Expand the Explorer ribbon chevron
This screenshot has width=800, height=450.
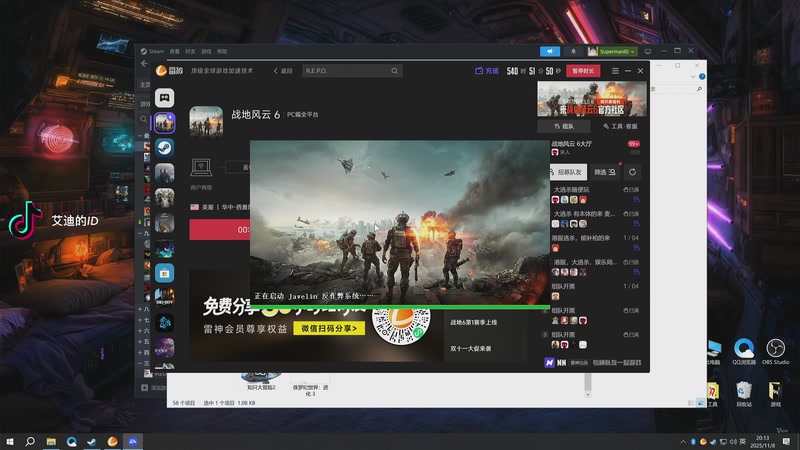[x=693, y=77]
